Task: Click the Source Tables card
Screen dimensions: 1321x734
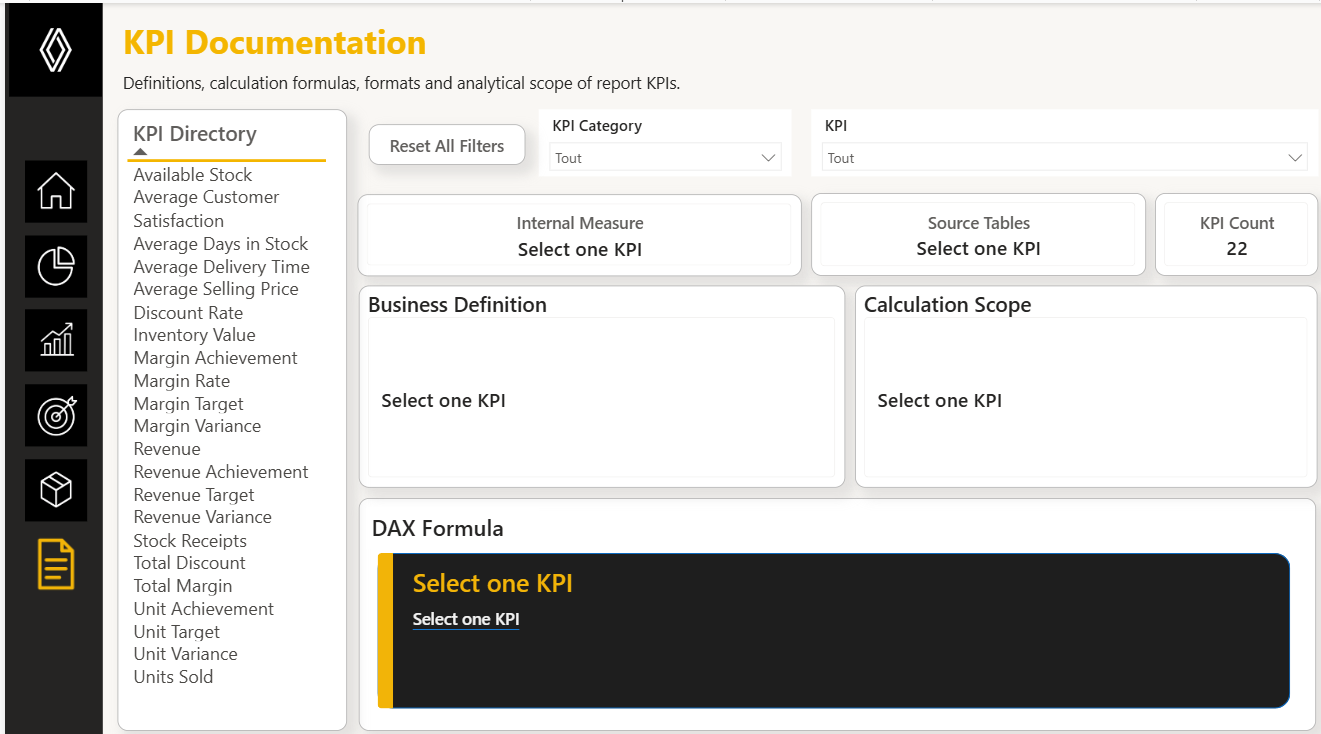Action: point(978,236)
